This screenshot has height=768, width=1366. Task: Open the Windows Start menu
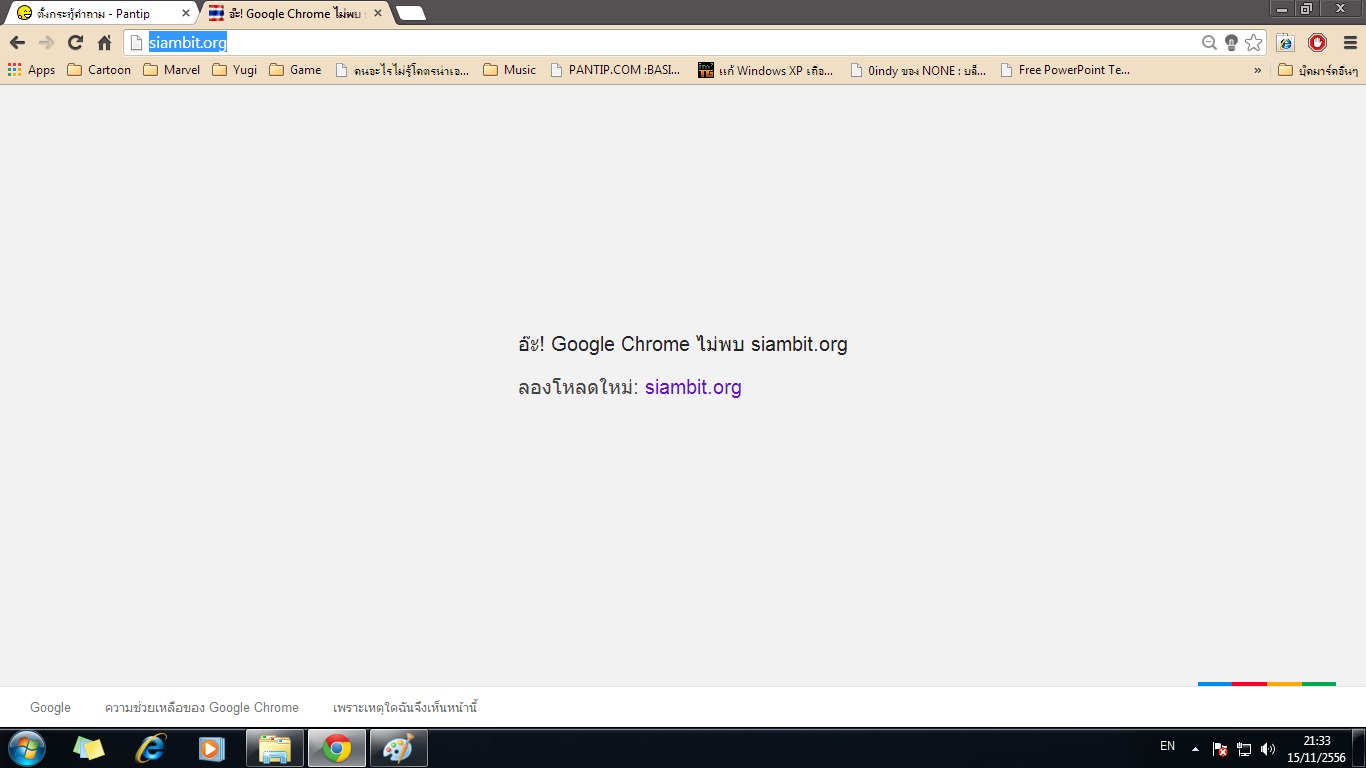[25, 748]
